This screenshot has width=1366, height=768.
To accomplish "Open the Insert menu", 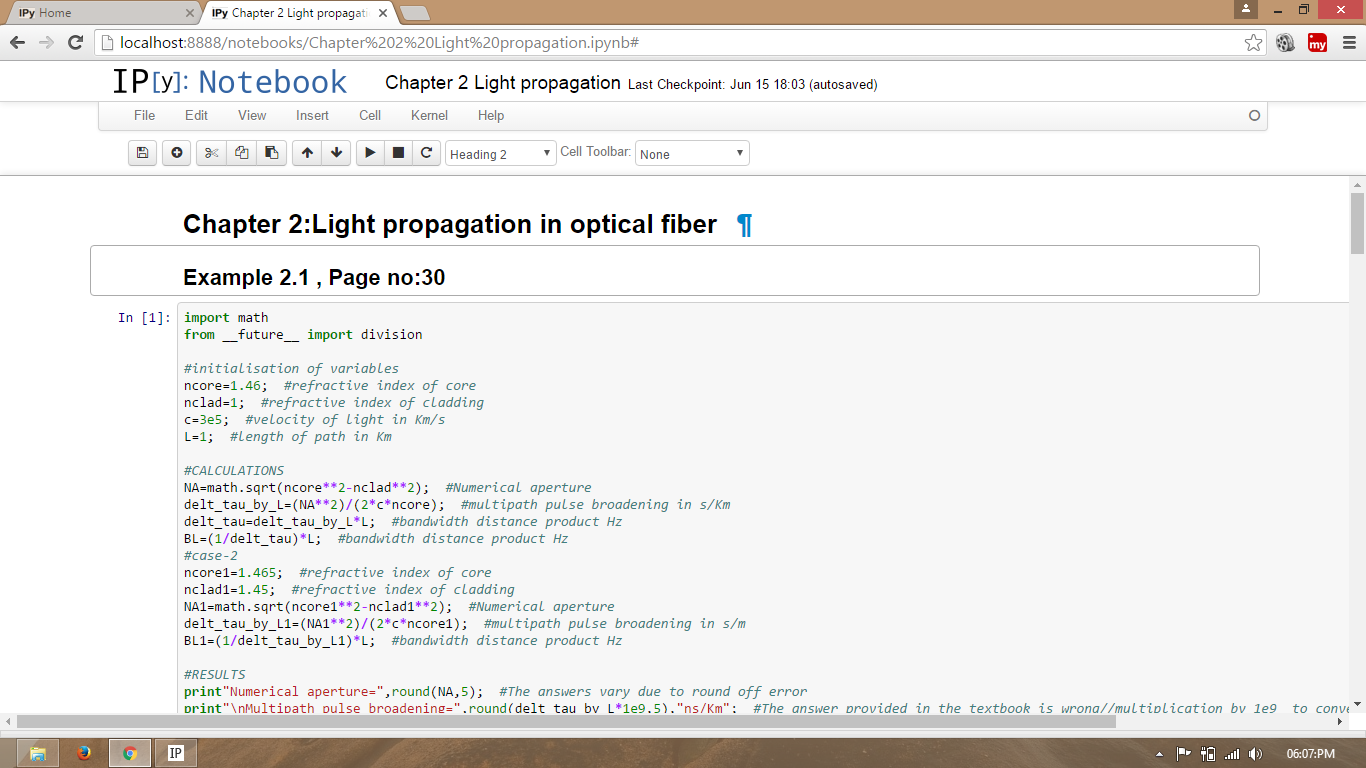I will [312, 115].
